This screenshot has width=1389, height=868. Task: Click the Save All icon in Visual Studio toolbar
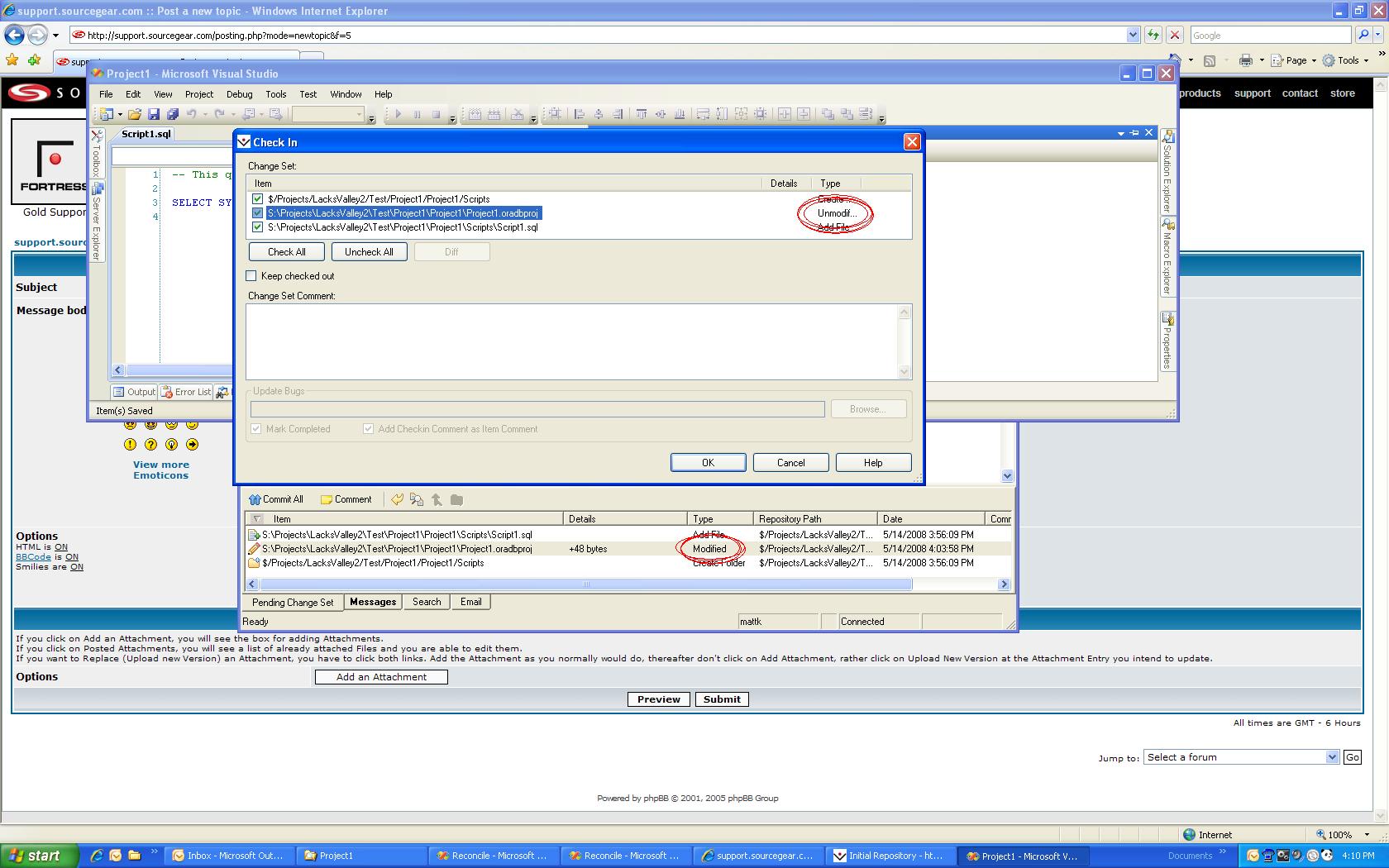click(x=172, y=114)
